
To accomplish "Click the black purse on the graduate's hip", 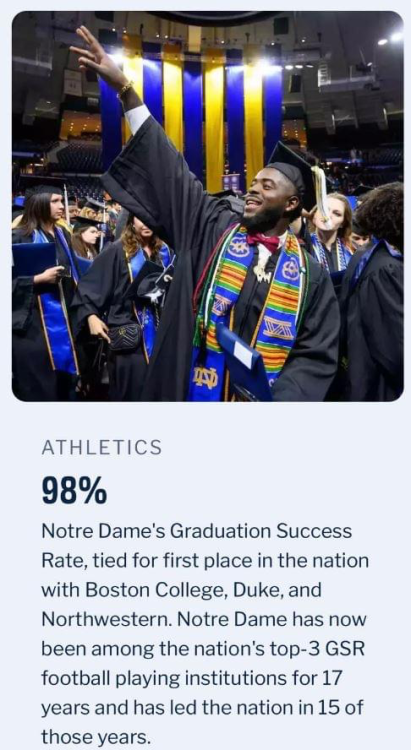I will [124, 337].
